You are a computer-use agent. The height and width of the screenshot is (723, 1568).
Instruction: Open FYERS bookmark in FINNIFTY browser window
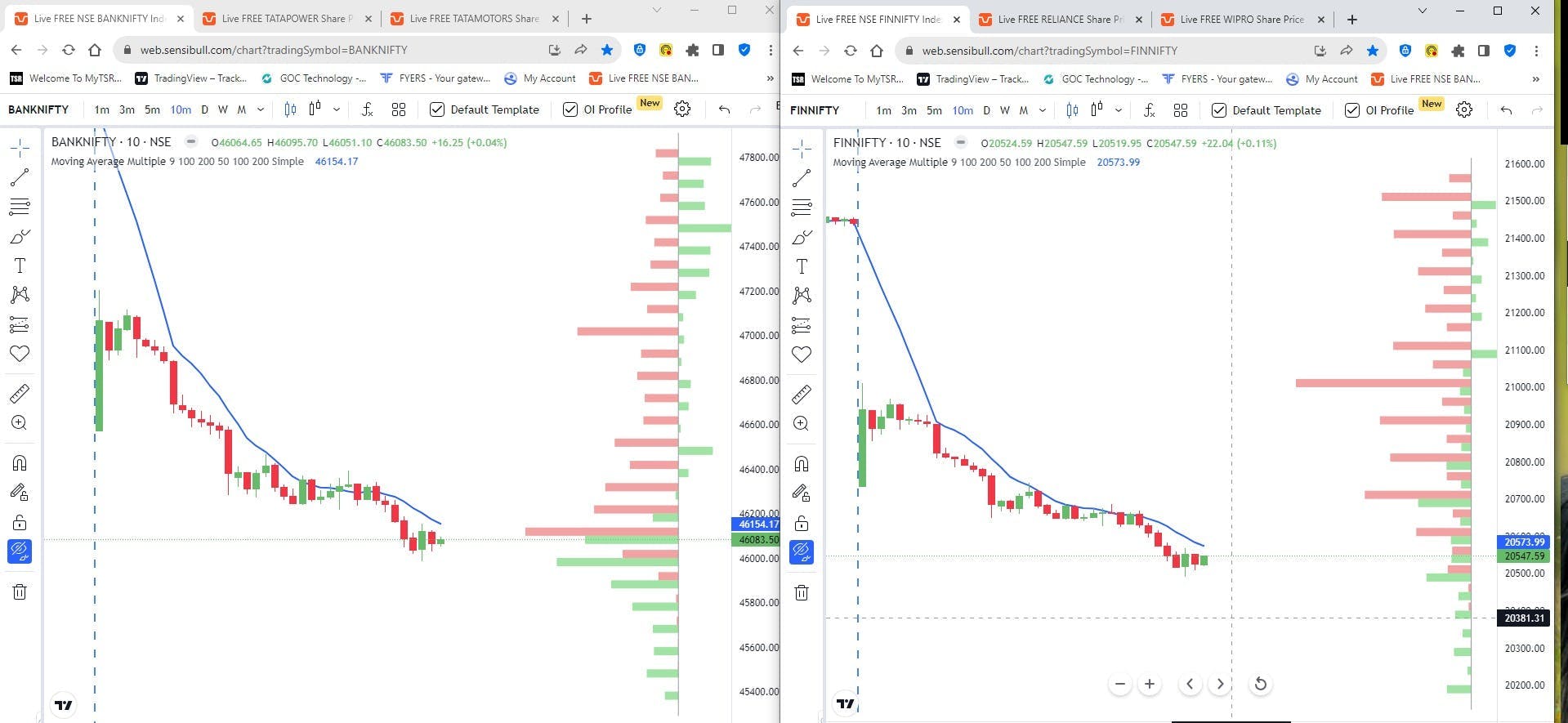click(1216, 79)
